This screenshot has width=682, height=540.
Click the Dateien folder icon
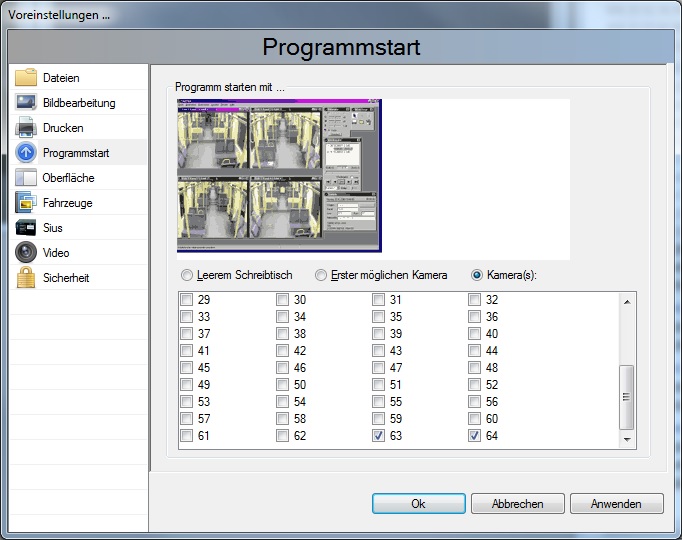point(26,78)
